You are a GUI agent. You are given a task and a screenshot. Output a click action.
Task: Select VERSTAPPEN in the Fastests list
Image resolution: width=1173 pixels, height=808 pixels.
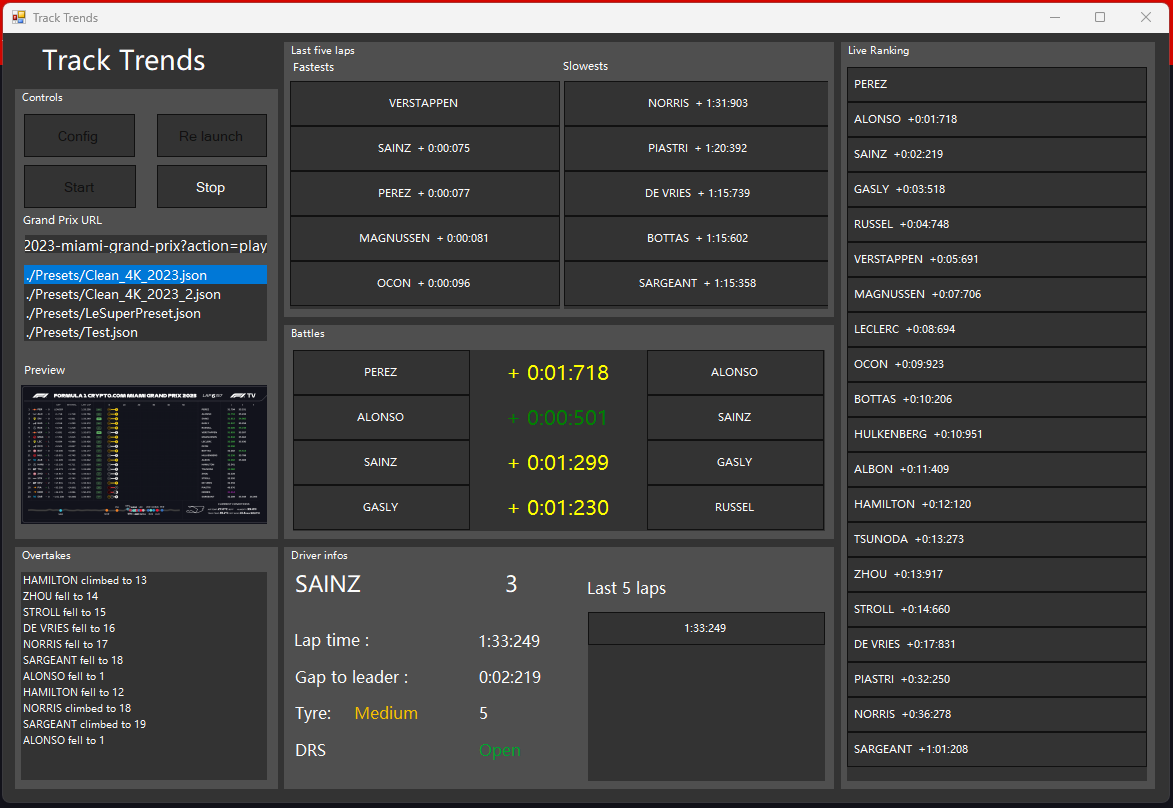tap(424, 103)
